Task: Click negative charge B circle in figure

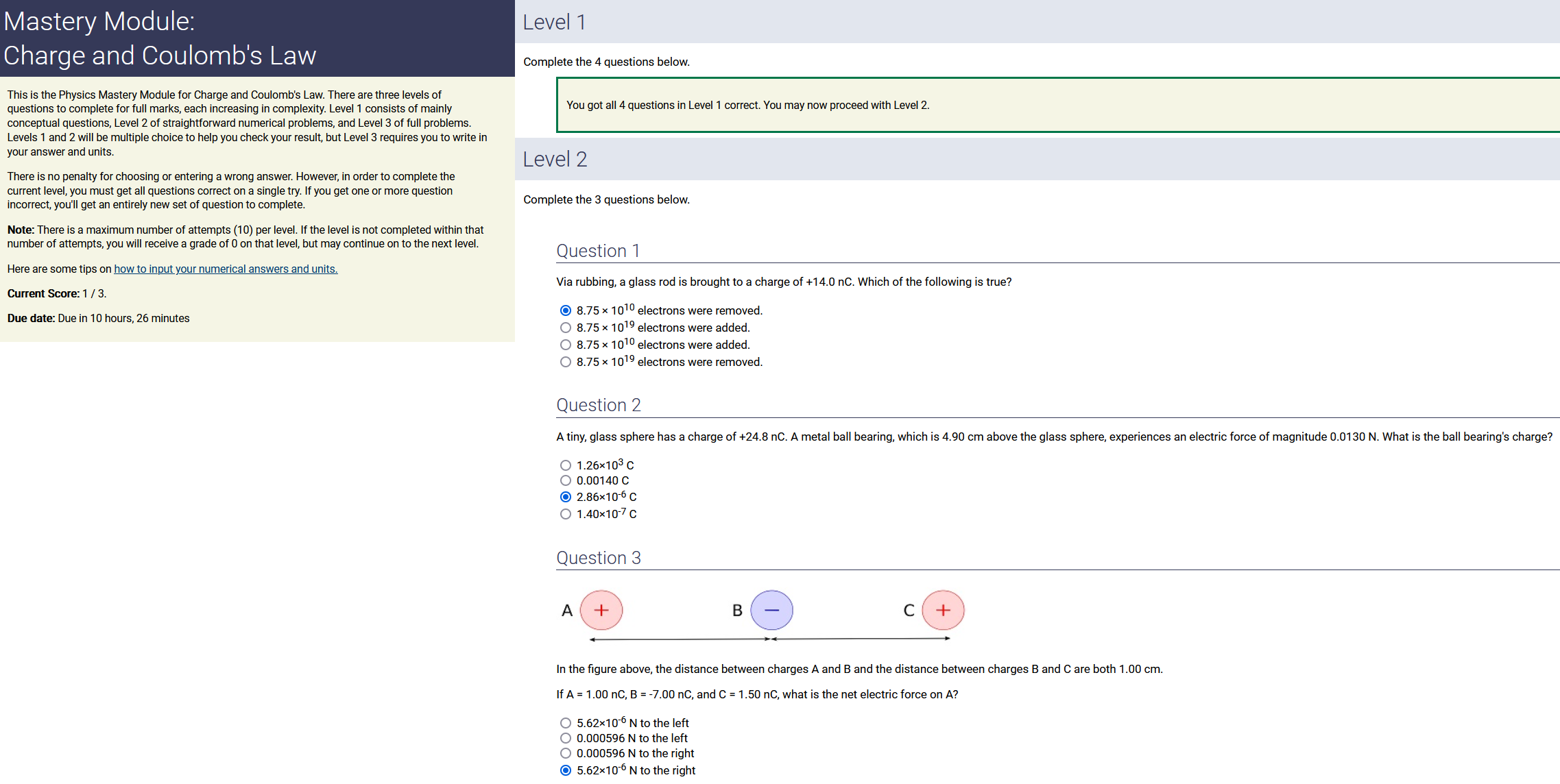Action: point(771,610)
